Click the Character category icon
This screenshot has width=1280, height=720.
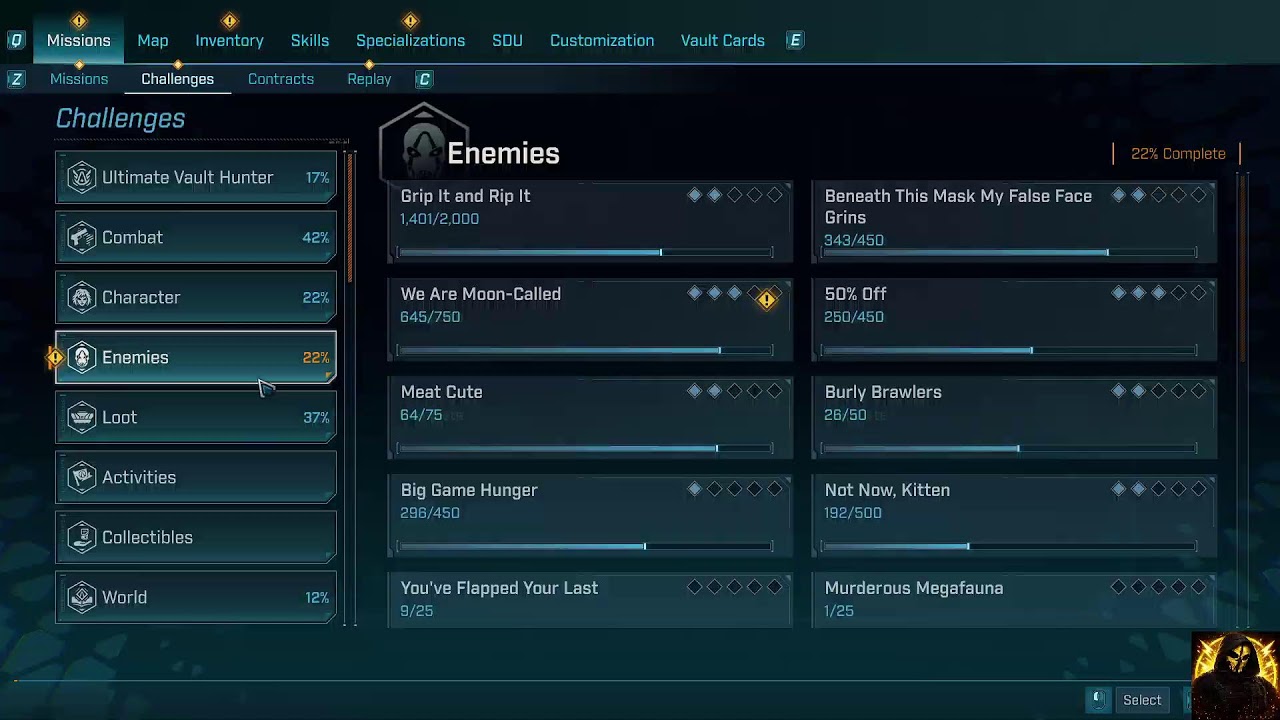coord(81,298)
